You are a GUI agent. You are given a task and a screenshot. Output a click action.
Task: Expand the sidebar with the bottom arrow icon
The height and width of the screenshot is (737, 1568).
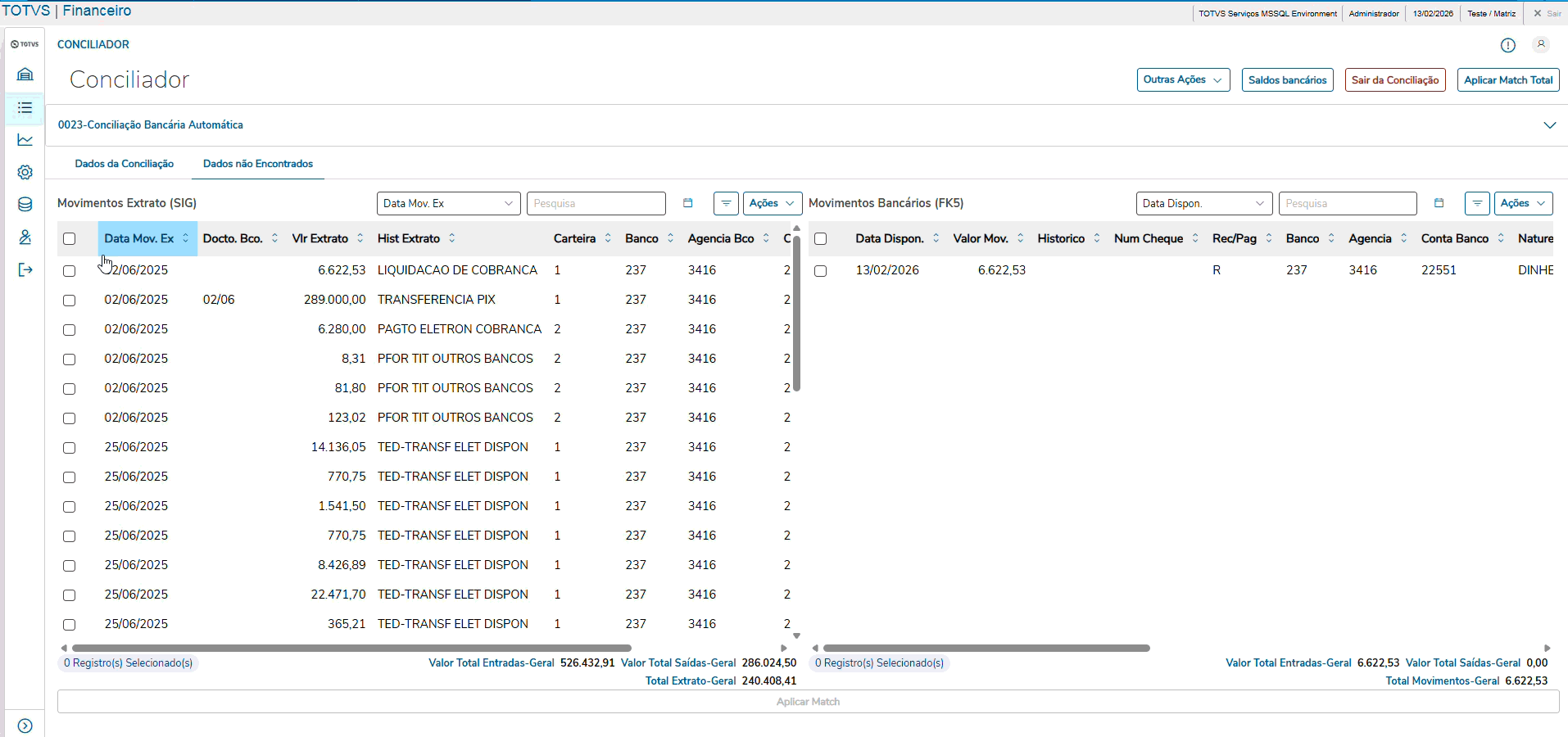pyautogui.click(x=25, y=726)
